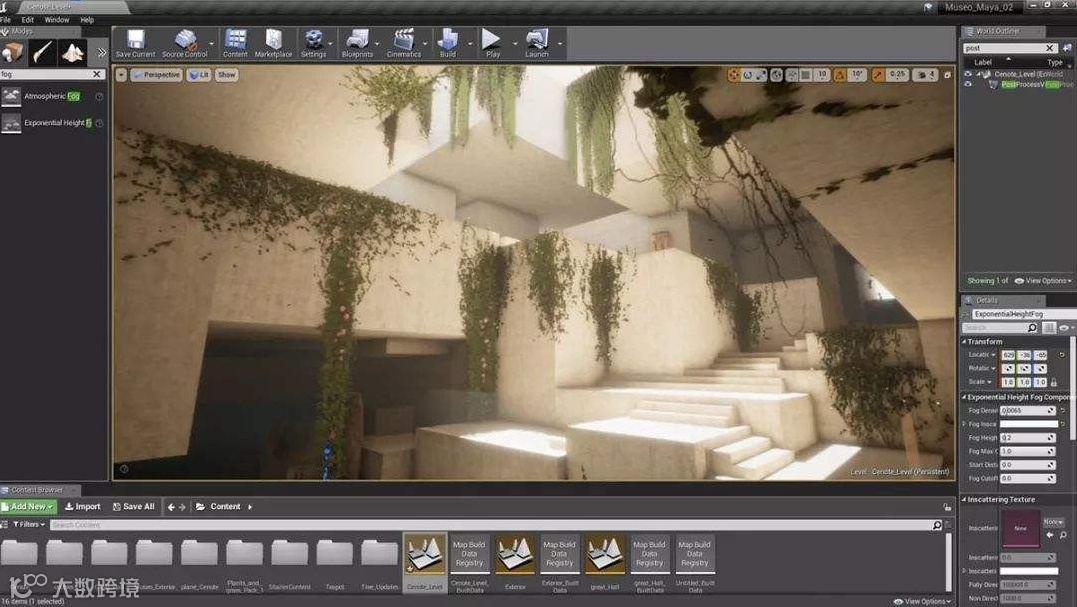
Task: Select the Landscape mode icon
Action: pyautogui.click(x=72, y=53)
